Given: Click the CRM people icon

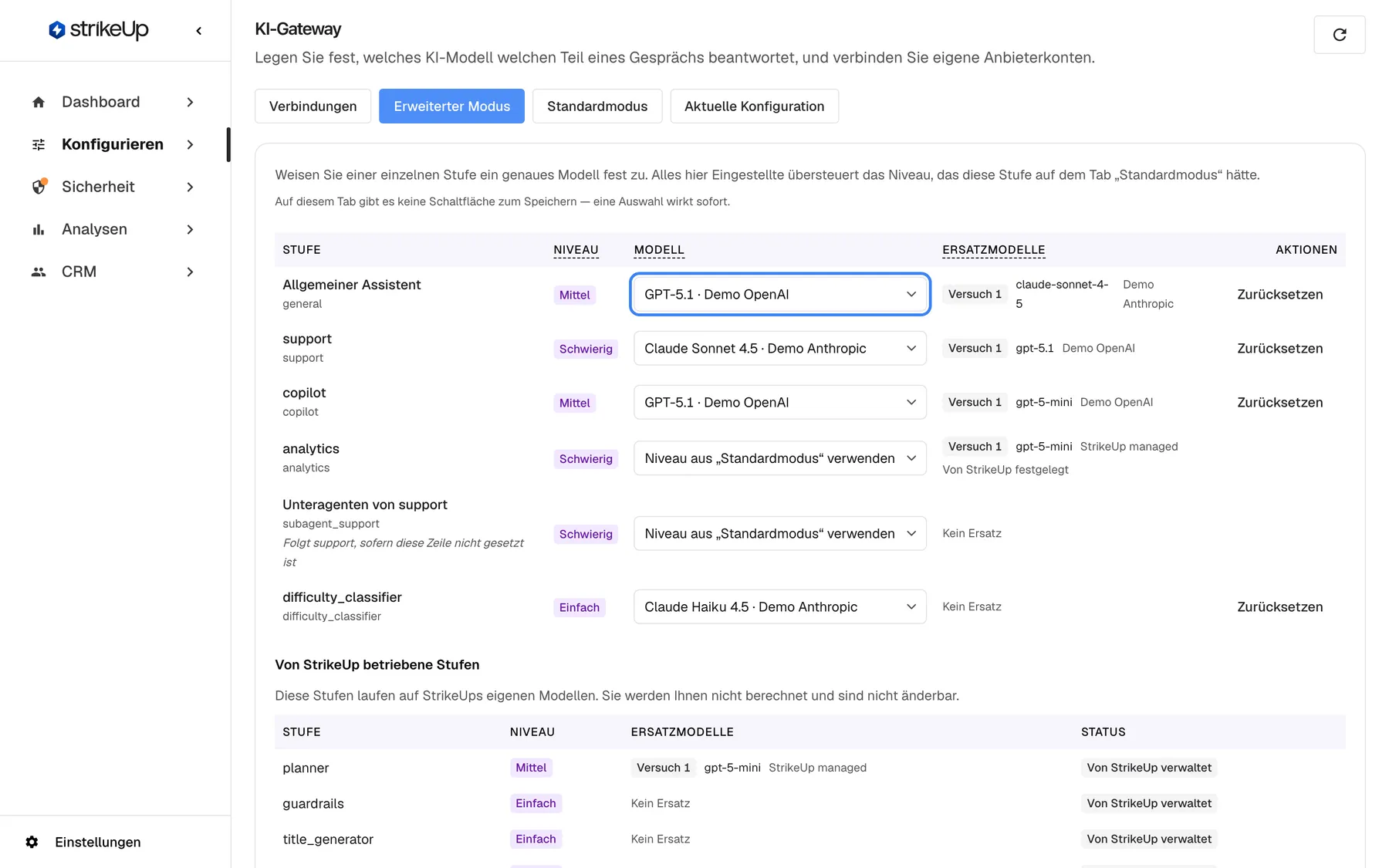Looking at the screenshot, I should 39,272.
